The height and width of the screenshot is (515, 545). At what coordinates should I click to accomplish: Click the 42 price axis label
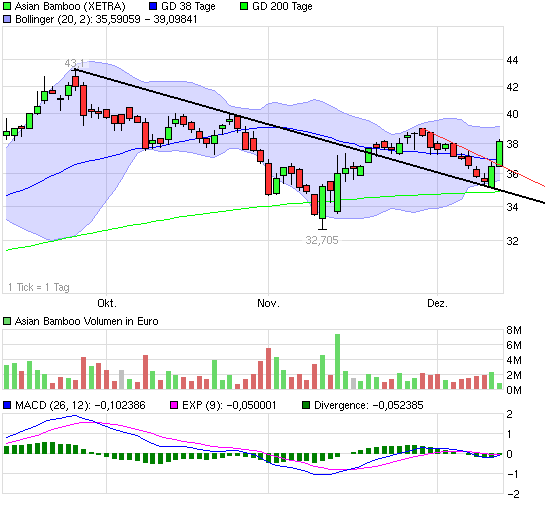[x=512, y=87]
